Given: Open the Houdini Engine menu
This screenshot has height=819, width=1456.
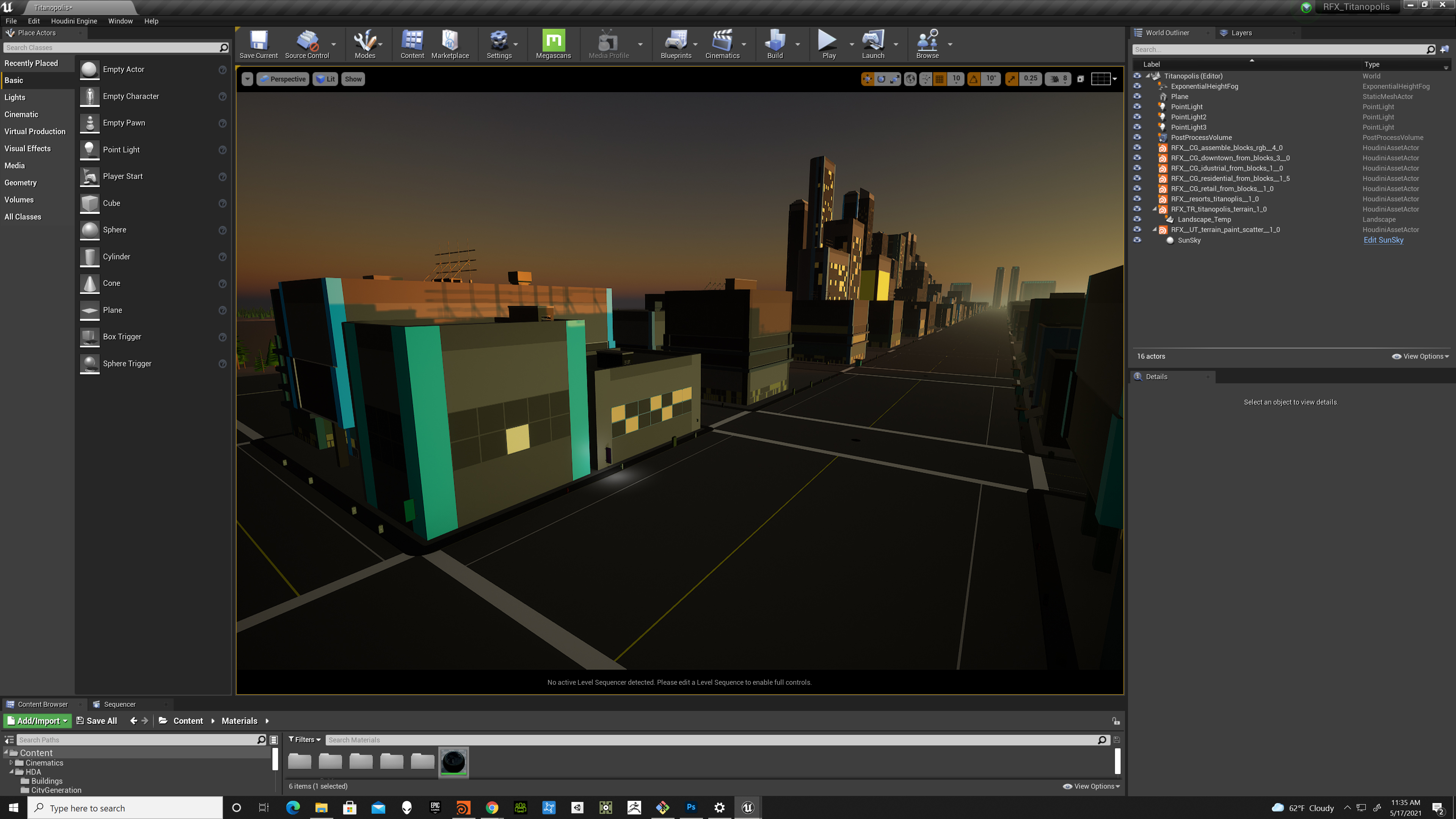Looking at the screenshot, I should pyautogui.click(x=74, y=21).
